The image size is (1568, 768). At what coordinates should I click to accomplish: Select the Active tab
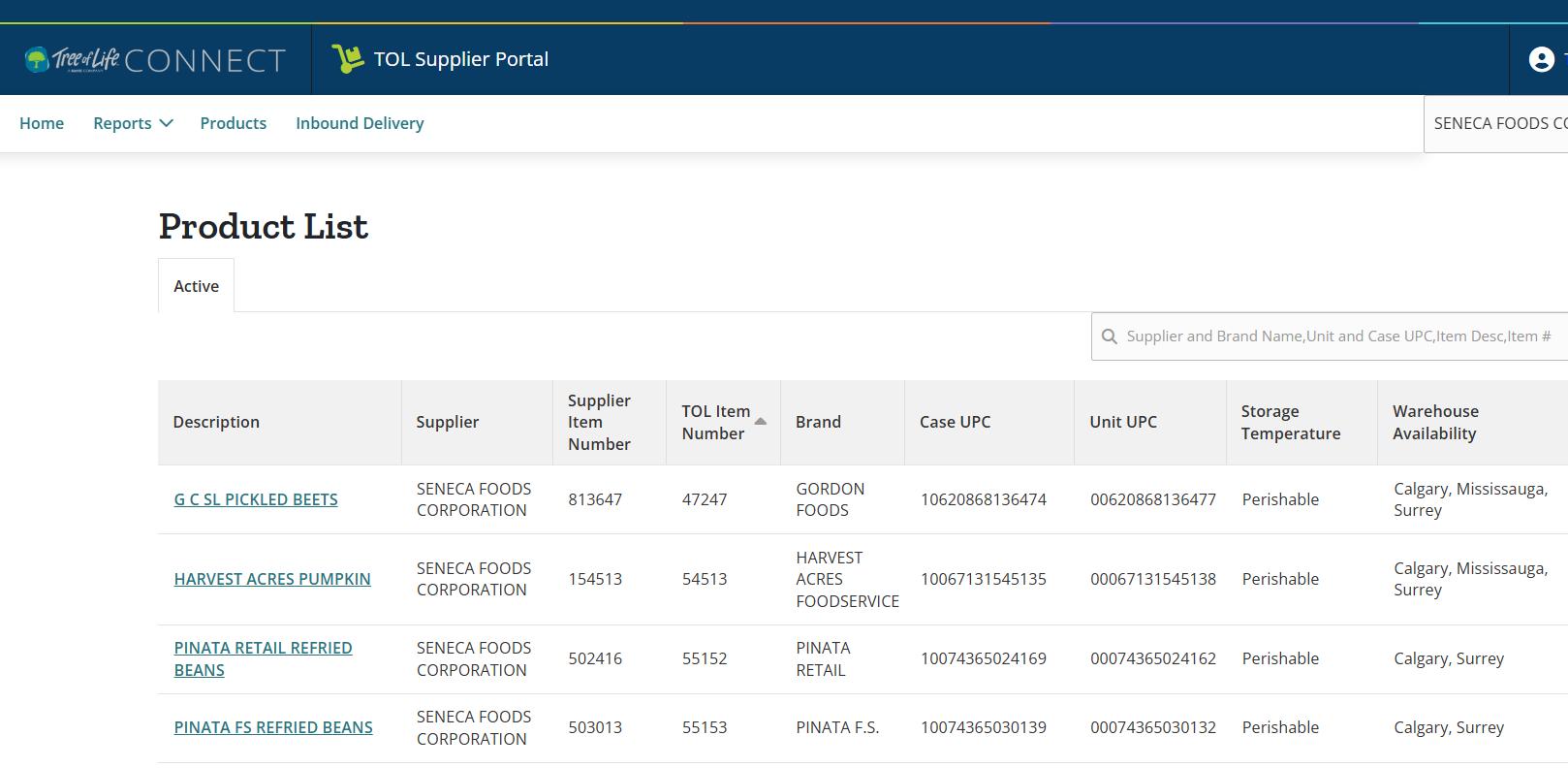coord(196,286)
